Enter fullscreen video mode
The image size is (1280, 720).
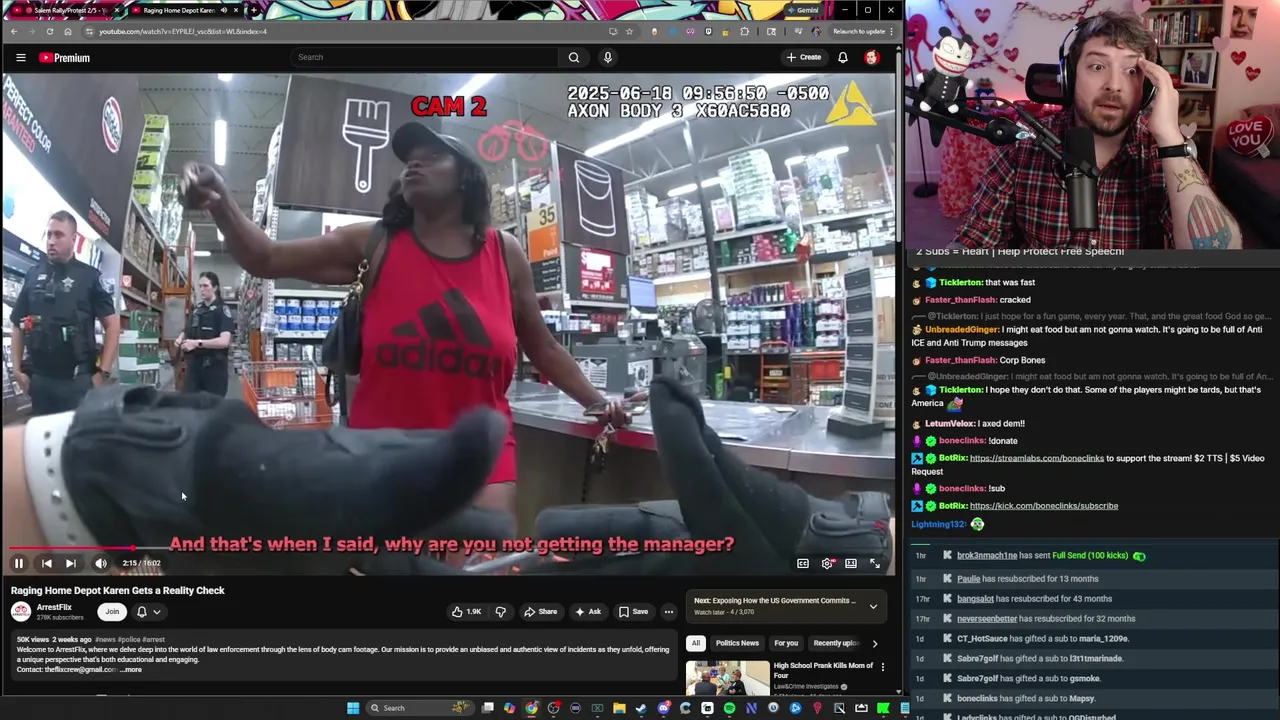[875, 563]
